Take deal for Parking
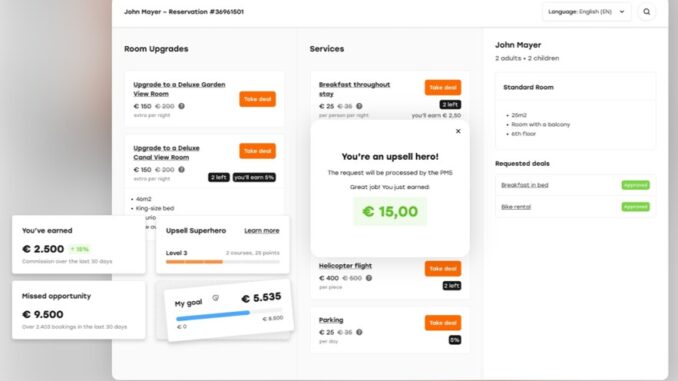678x381 pixels. pyautogui.click(x=442, y=323)
